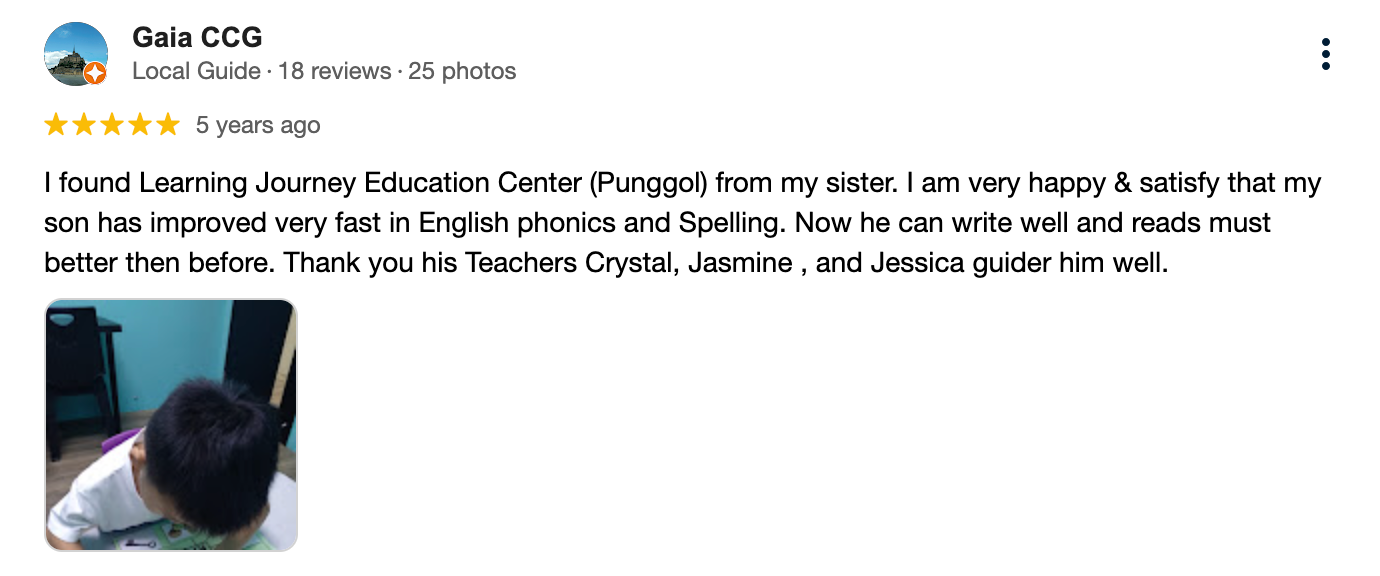Click "Learning Journey Education Center" in the review
1380x576 pixels.
pyautogui.click(x=360, y=184)
